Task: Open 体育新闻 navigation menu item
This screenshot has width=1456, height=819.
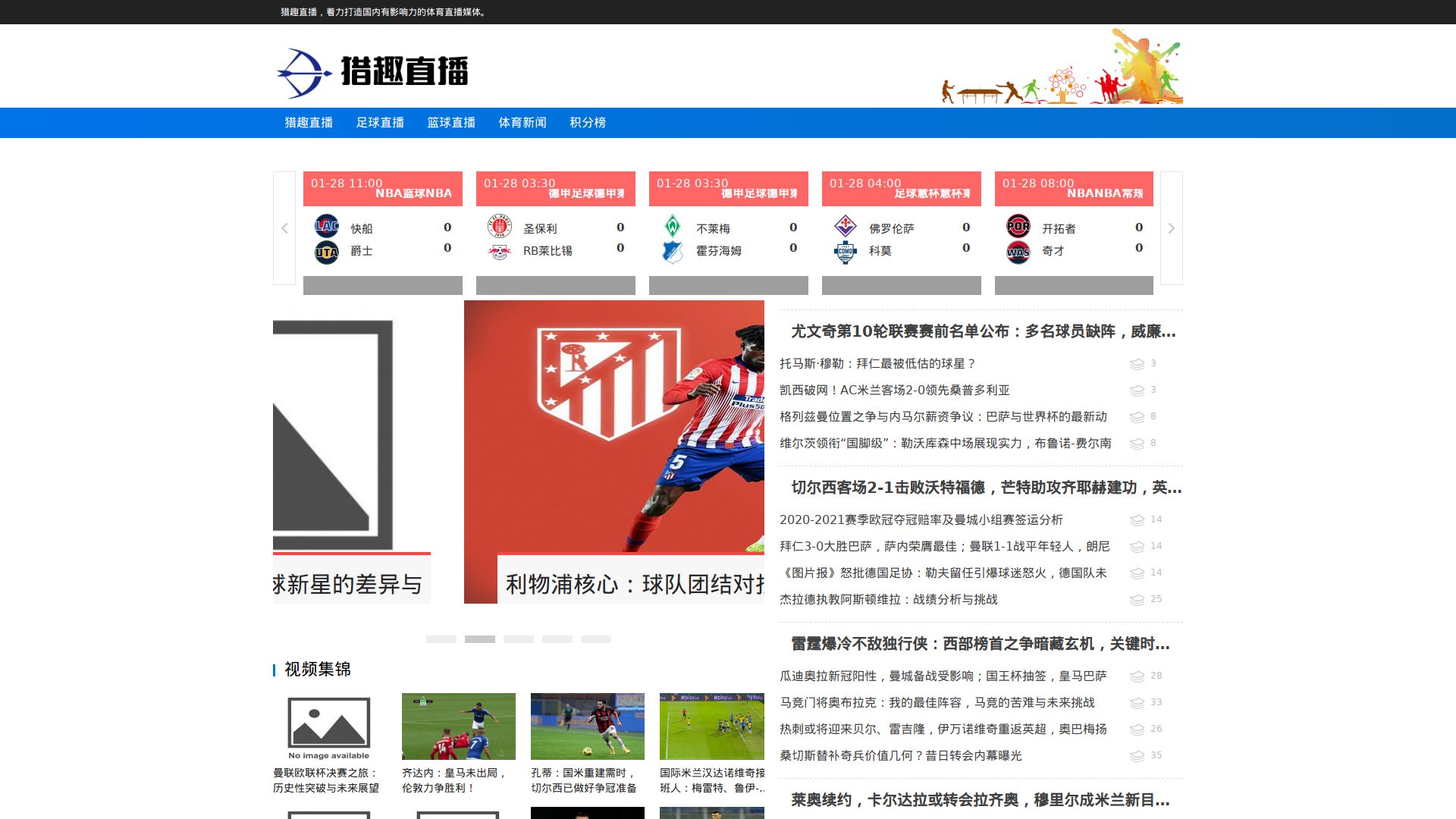Action: click(x=522, y=123)
